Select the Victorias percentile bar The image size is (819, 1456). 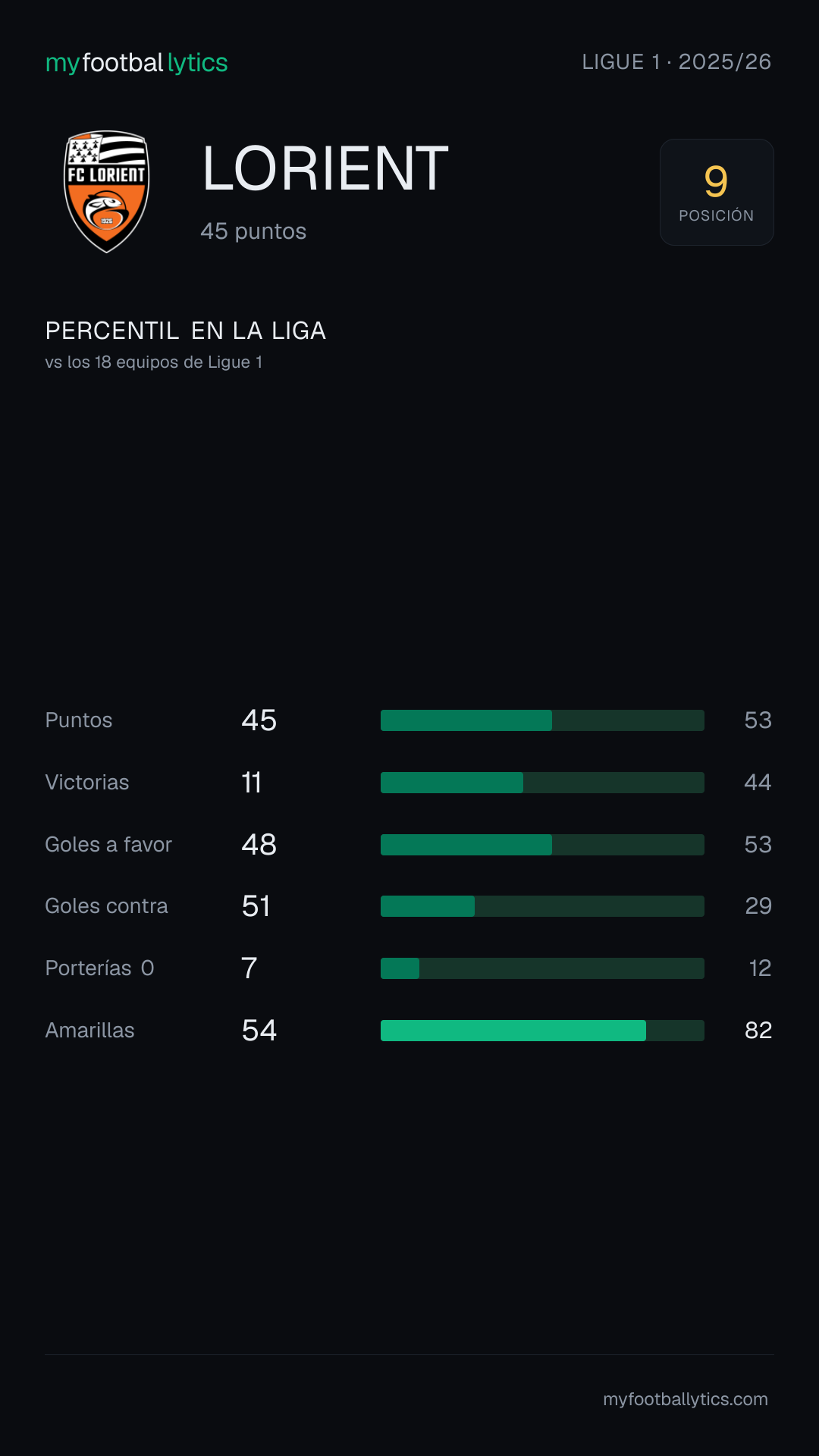tap(542, 783)
